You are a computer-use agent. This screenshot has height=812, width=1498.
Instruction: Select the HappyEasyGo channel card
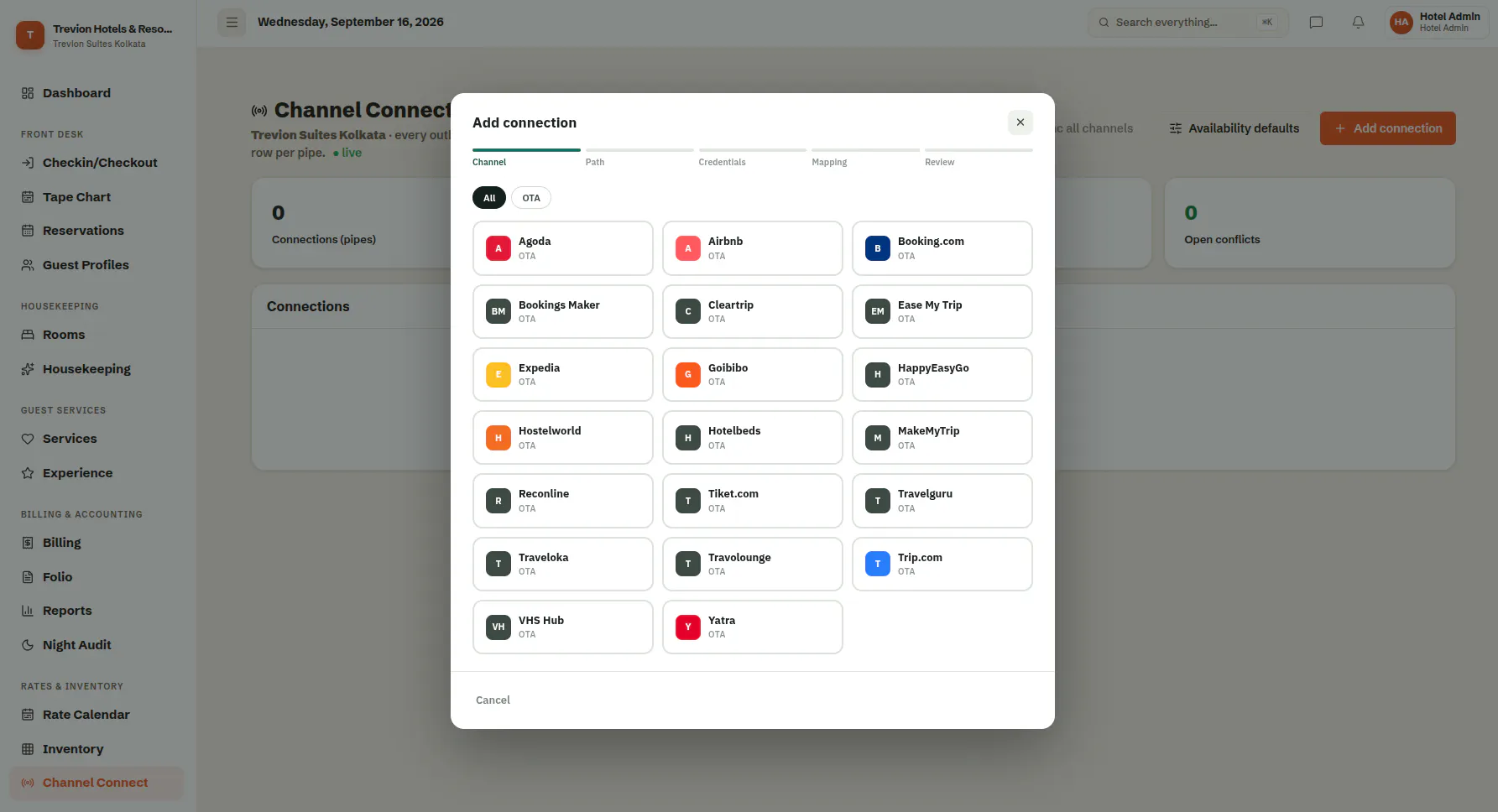(942, 374)
